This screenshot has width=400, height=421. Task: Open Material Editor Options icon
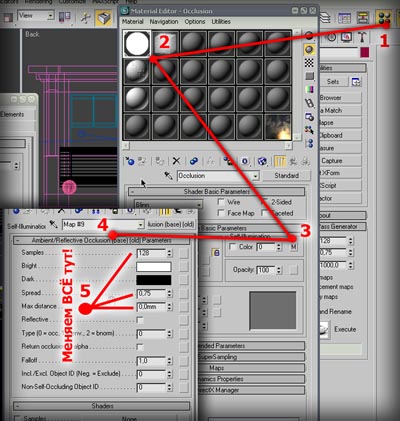[309, 117]
